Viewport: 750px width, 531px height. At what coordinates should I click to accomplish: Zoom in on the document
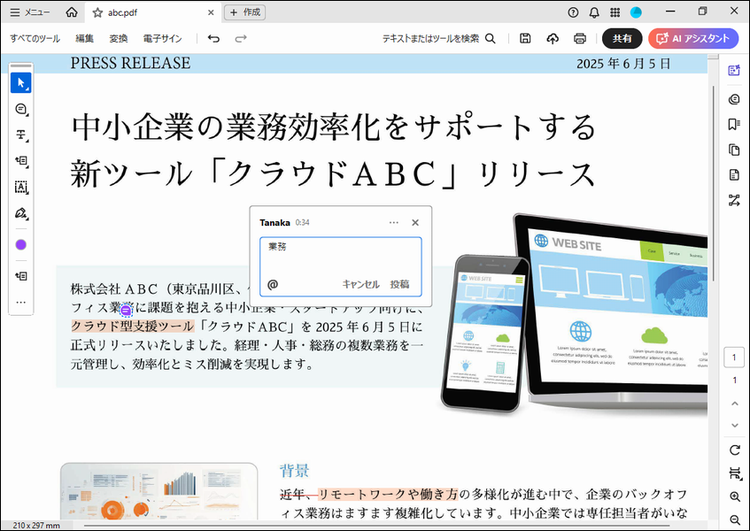click(x=734, y=497)
